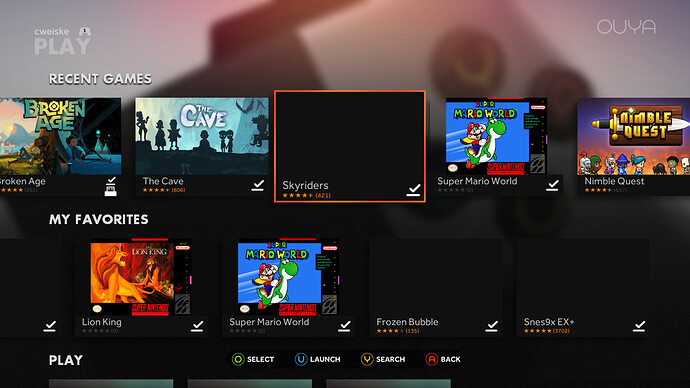Click the controller icon beside cweiske
The width and height of the screenshot is (690, 388).
click(x=85, y=31)
